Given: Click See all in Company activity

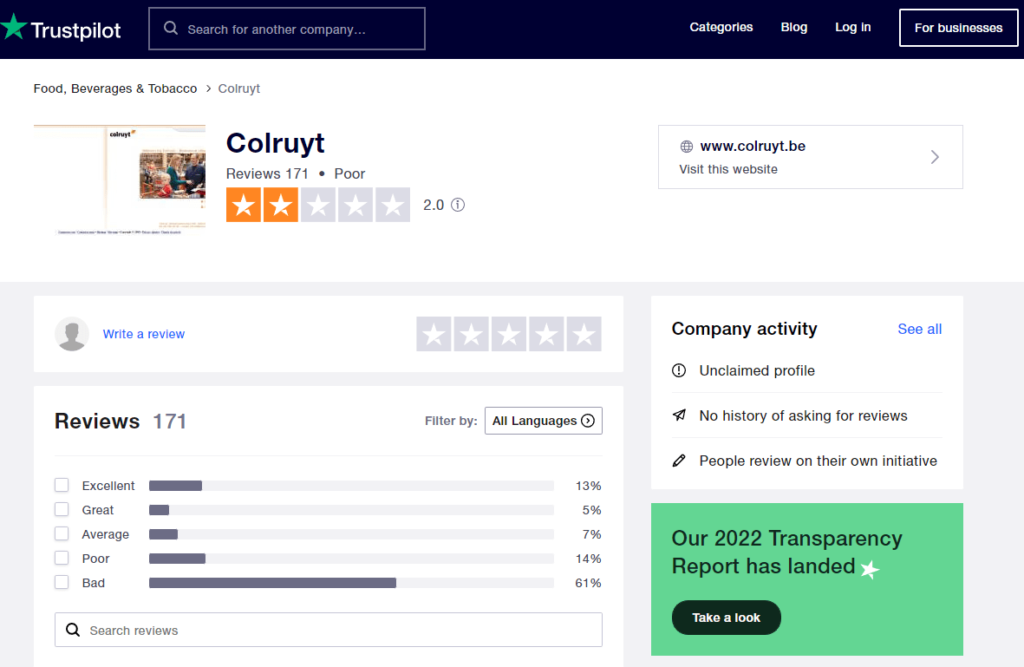Looking at the screenshot, I should point(920,329).
